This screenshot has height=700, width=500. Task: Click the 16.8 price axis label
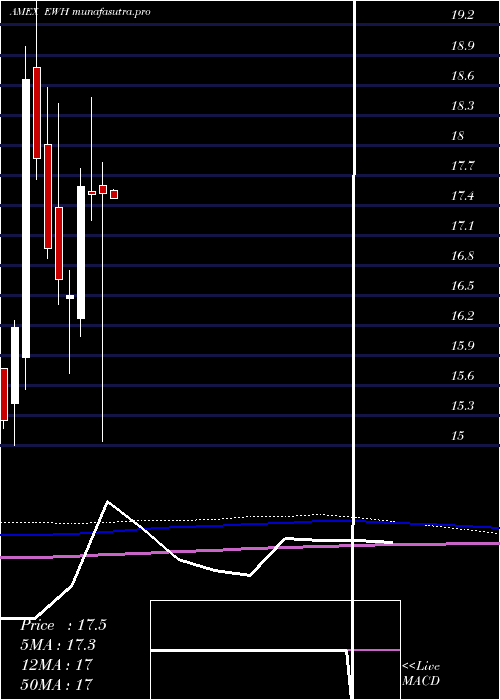point(462,256)
